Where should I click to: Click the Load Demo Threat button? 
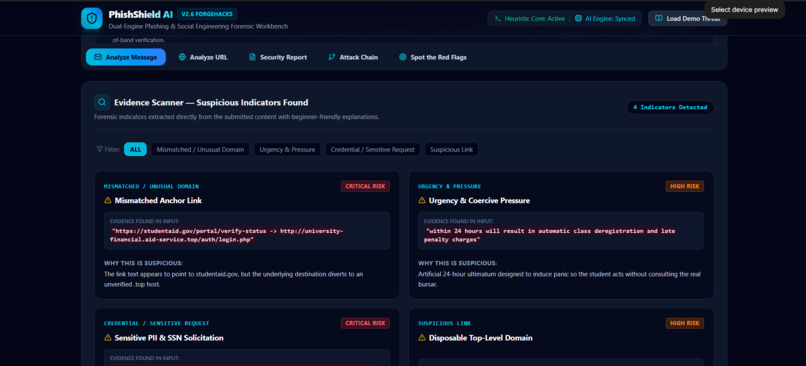pos(687,19)
